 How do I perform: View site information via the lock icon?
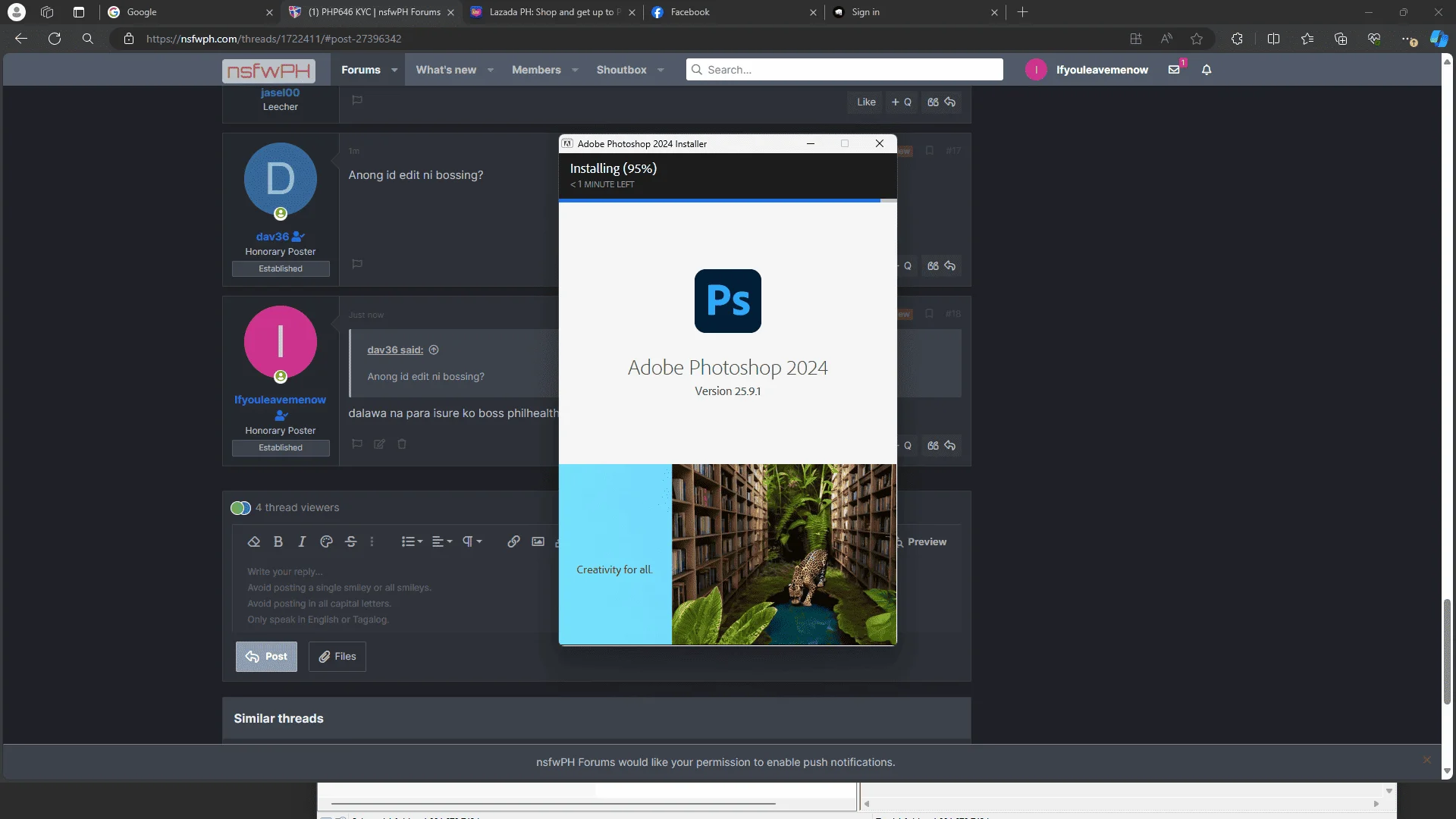coord(129,39)
